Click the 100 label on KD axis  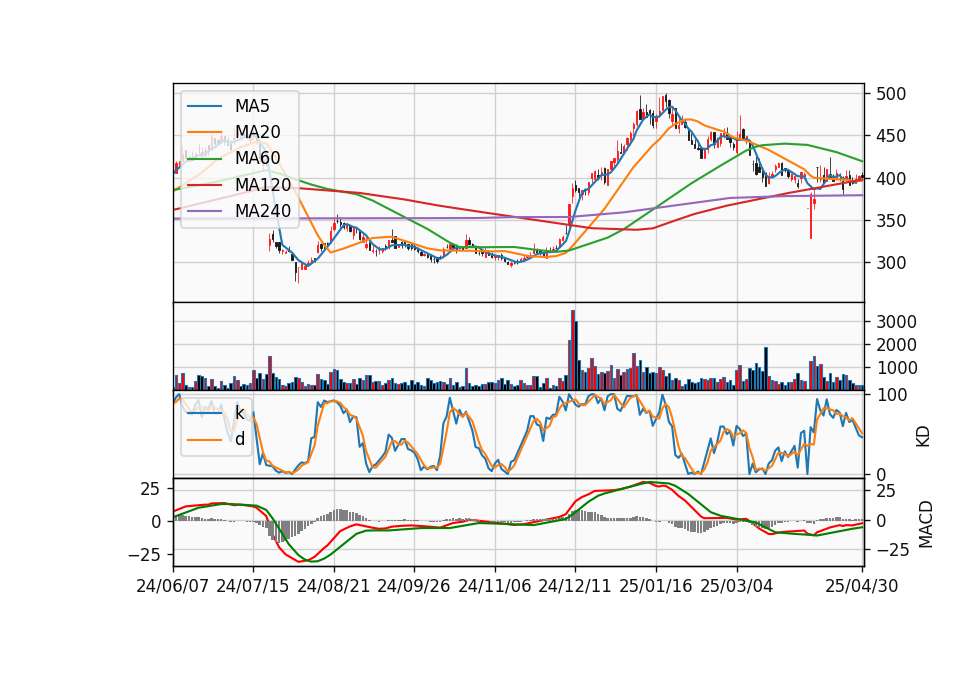[x=891, y=395]
